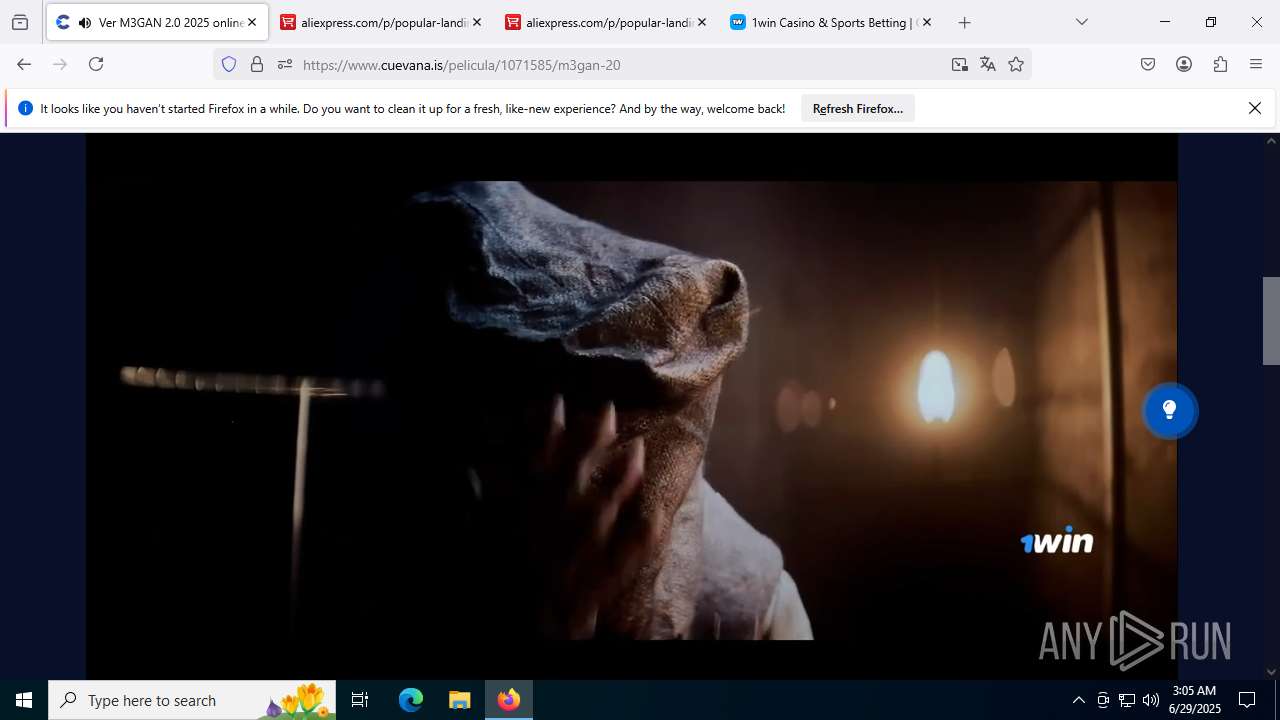The height and width of the screenshot is (720, 1280).
Task: Open picture-in-picture from address bar
Action: coord(960,64)
